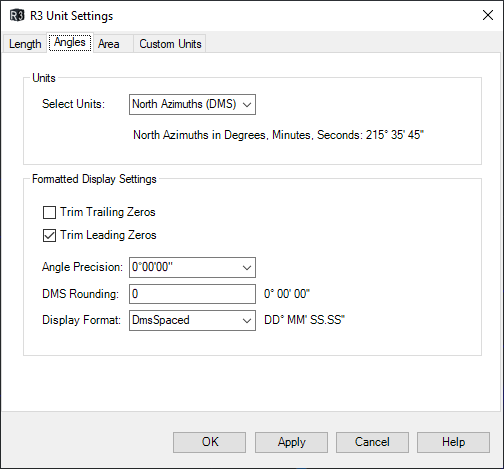Open the Display Format dropdown
The image size is (504, 469).
(192, 320)
